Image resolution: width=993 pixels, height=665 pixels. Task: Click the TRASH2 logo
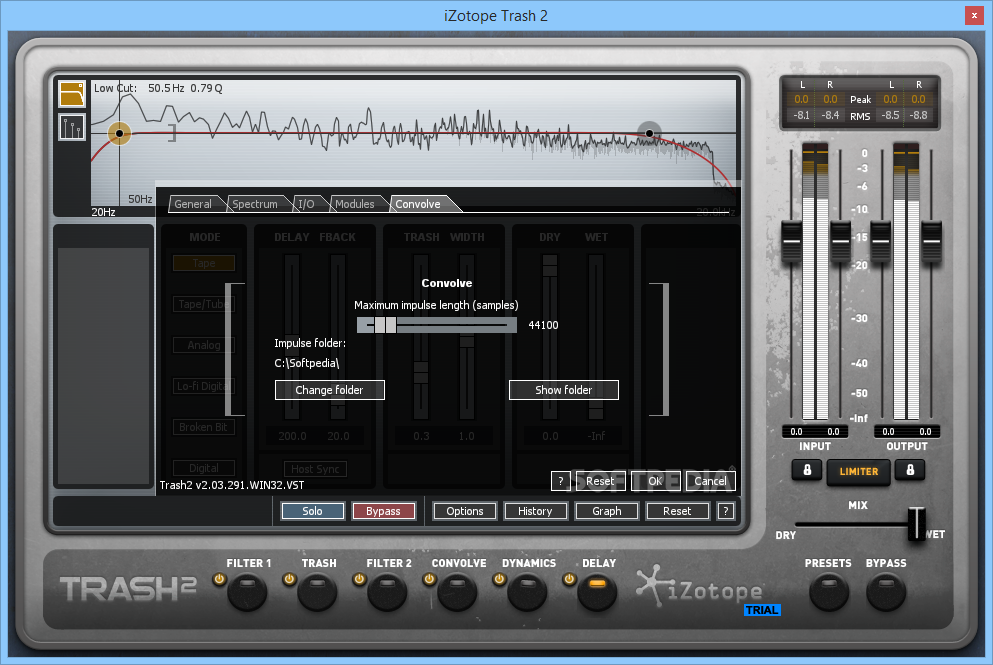pos(128,589)
